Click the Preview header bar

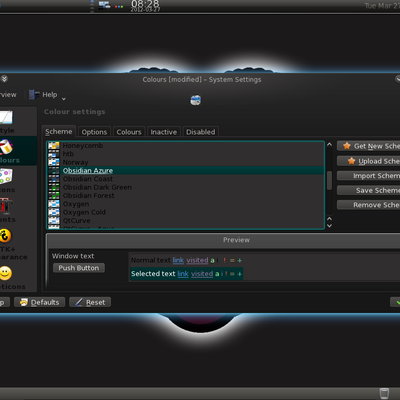223,240
